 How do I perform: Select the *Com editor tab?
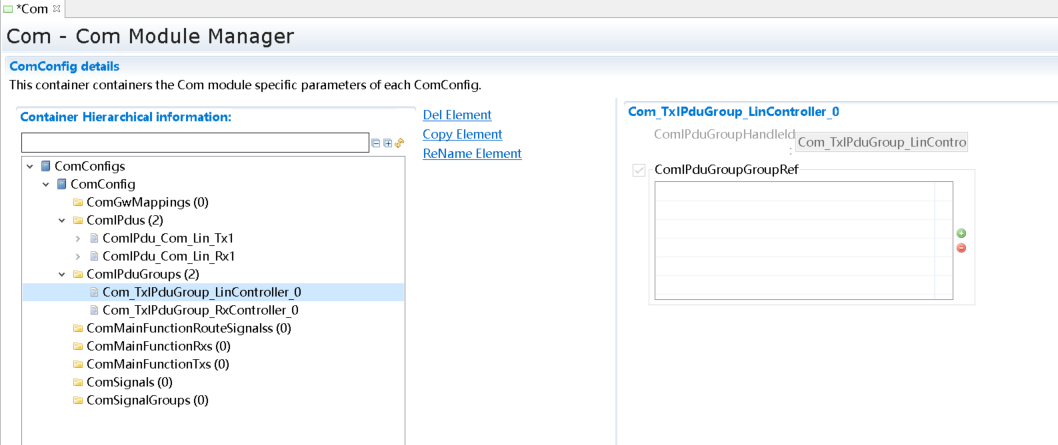click(x=32, y=9)
